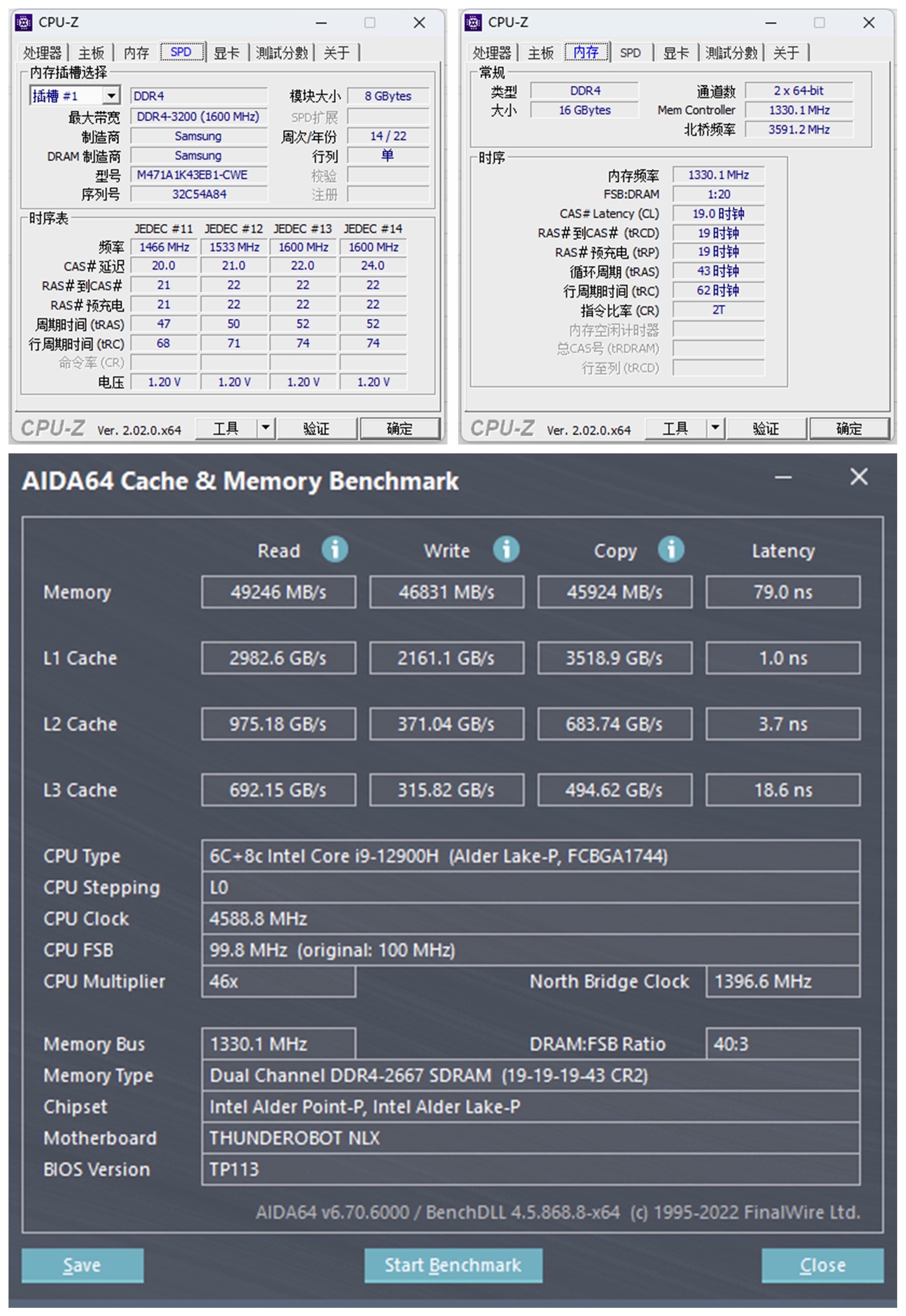Open the slot #1 selection dropdown
Viewport: 906px width, 1316px height.
coord(111,95)
